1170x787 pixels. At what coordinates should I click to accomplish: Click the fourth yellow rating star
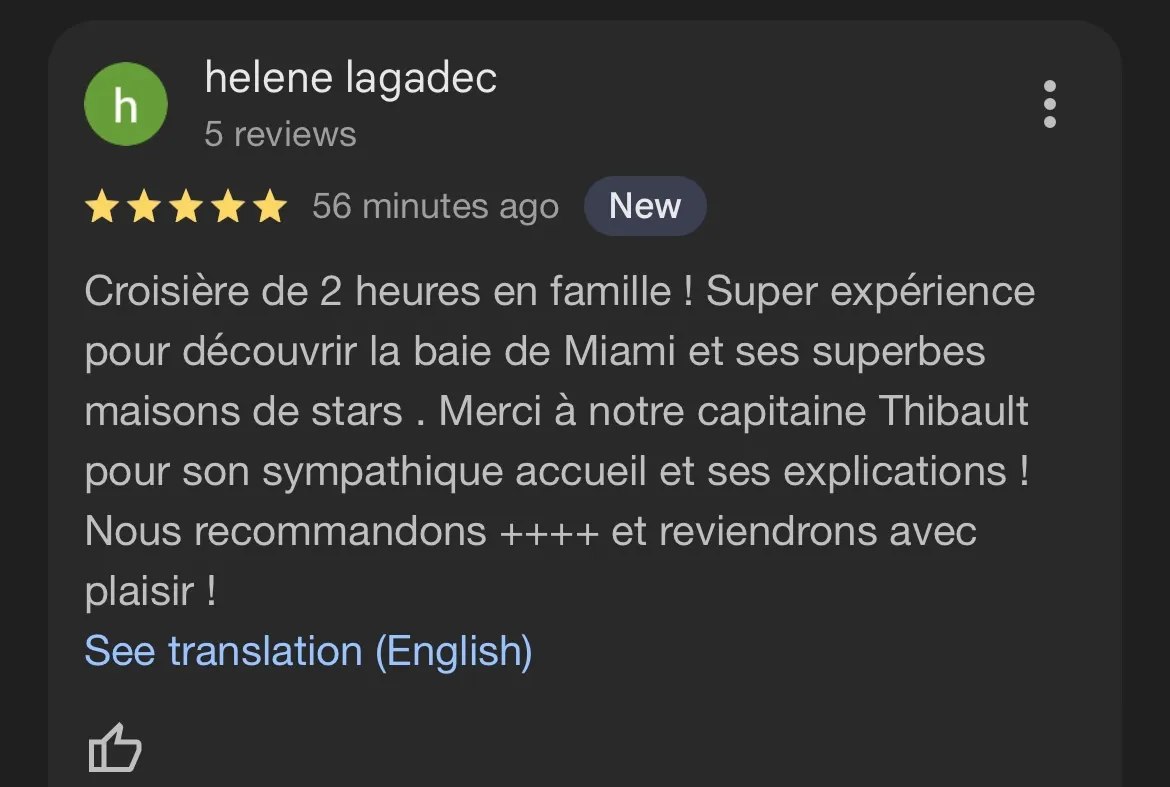[x=227, y=207]
